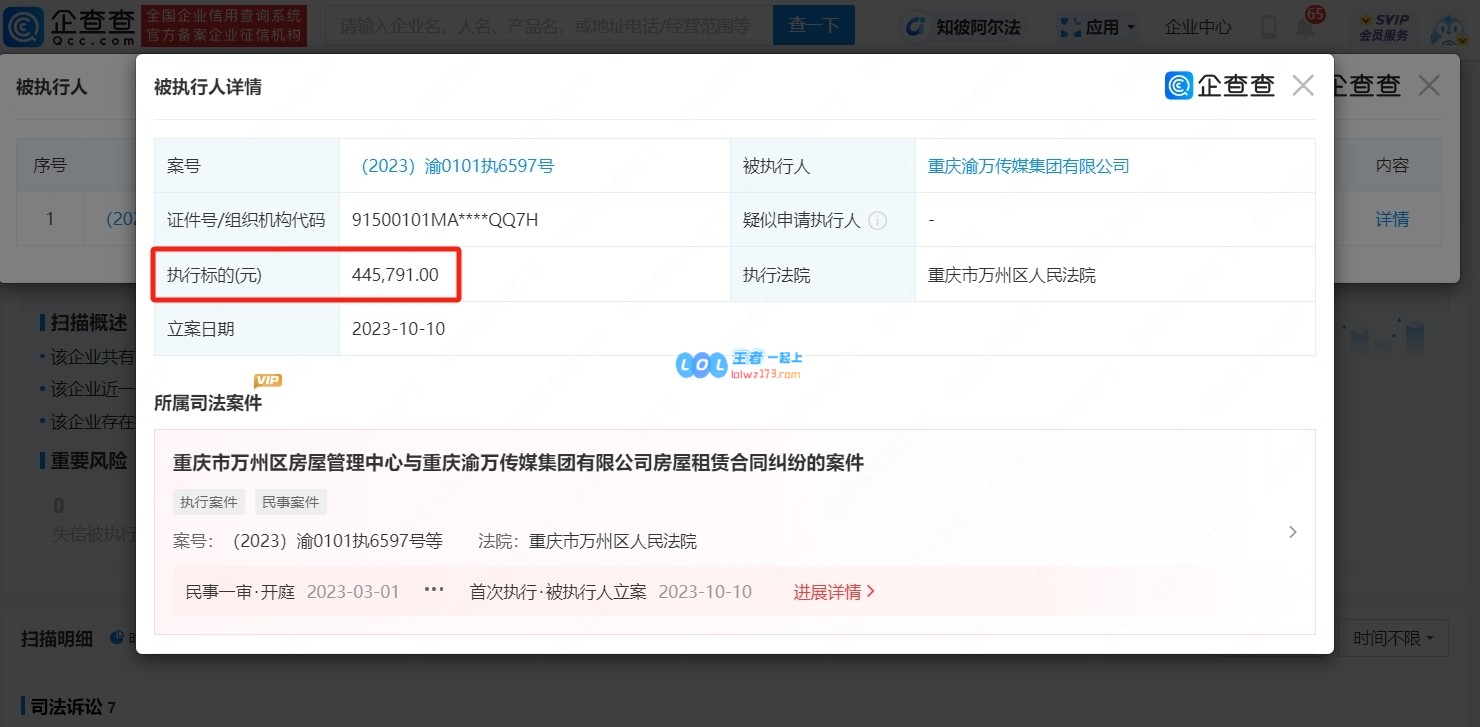Close the background 被执行人 panel
Image resolution: width=1480 pixels, height=727 pixels.
[1429, 86]
